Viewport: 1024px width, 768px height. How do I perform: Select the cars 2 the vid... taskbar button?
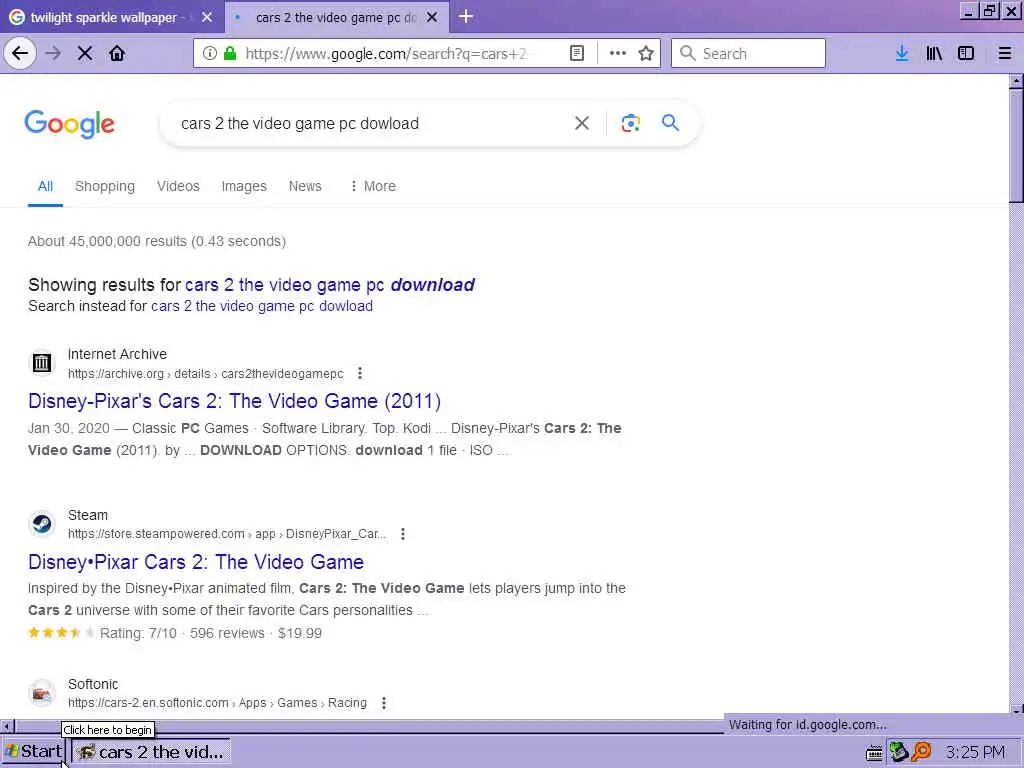coord(151,752)
